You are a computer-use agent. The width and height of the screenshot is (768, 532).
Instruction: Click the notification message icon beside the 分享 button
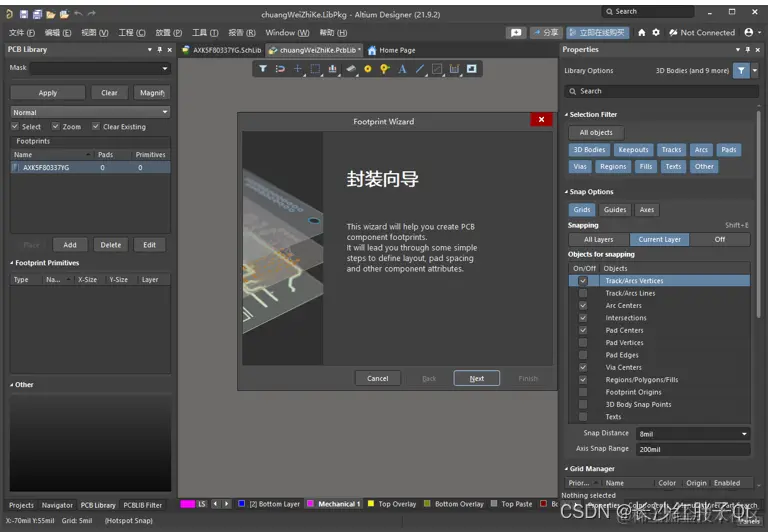[x=516, y=33]
